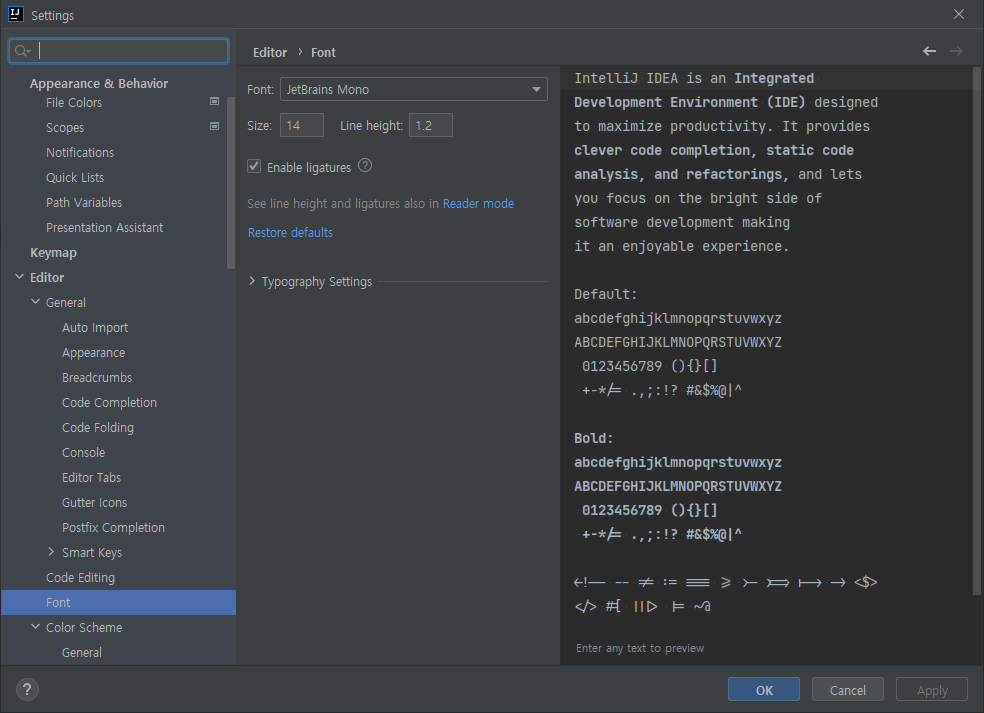
Task: Go back with the left arrow
Action: point(929,51)
